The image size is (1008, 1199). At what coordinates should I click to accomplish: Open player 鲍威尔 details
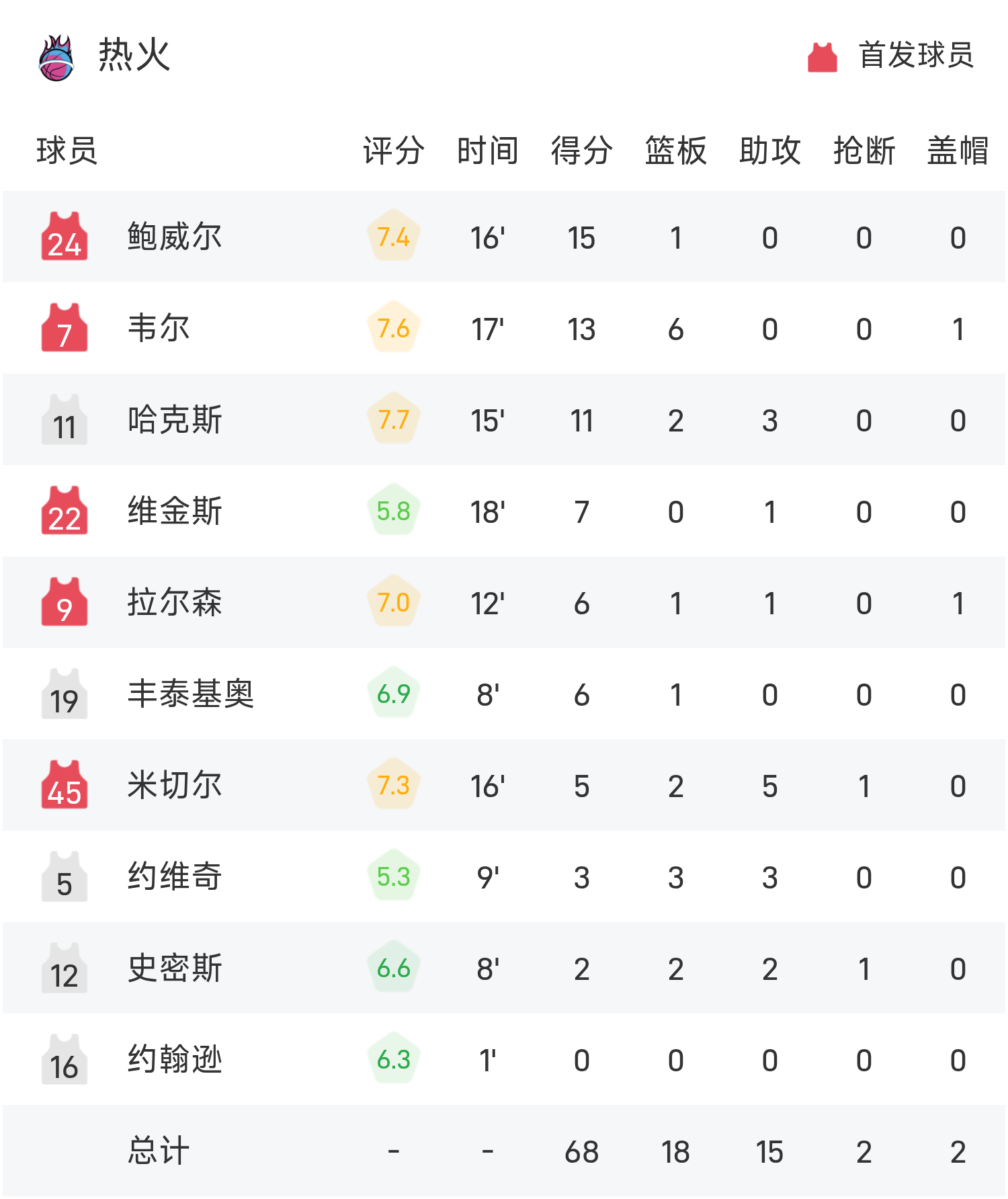[x=175, y=237]
